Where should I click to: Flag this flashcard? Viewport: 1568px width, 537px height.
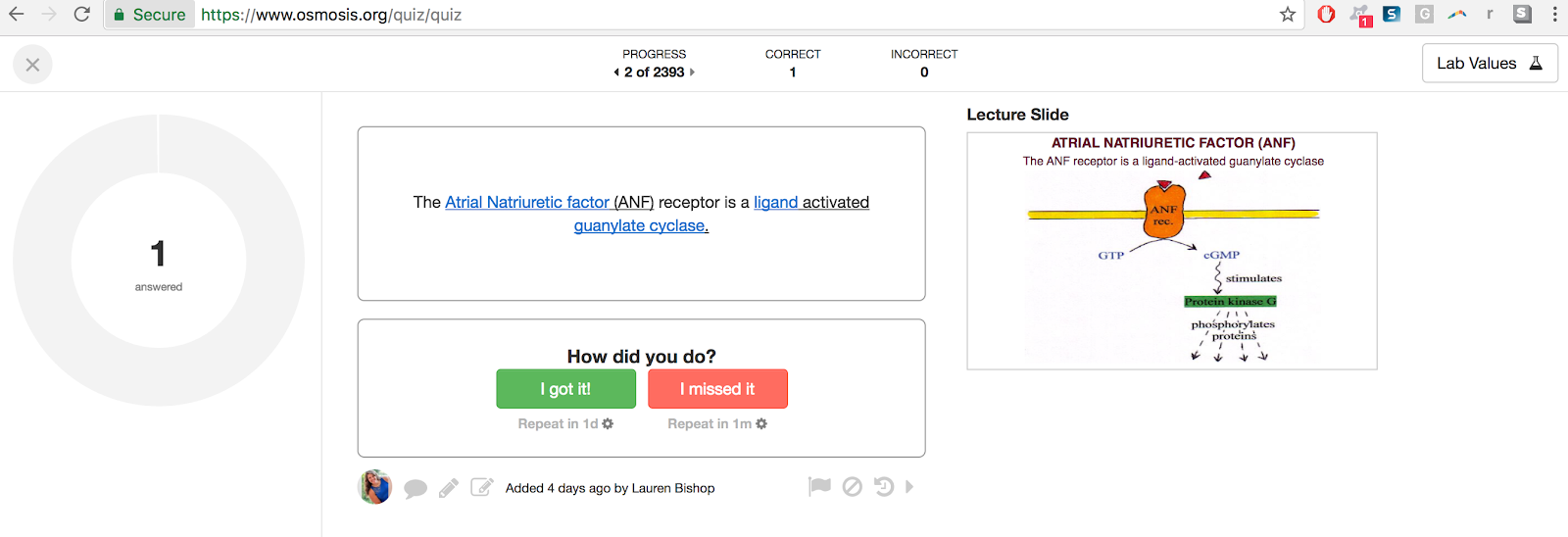point(819,486)
